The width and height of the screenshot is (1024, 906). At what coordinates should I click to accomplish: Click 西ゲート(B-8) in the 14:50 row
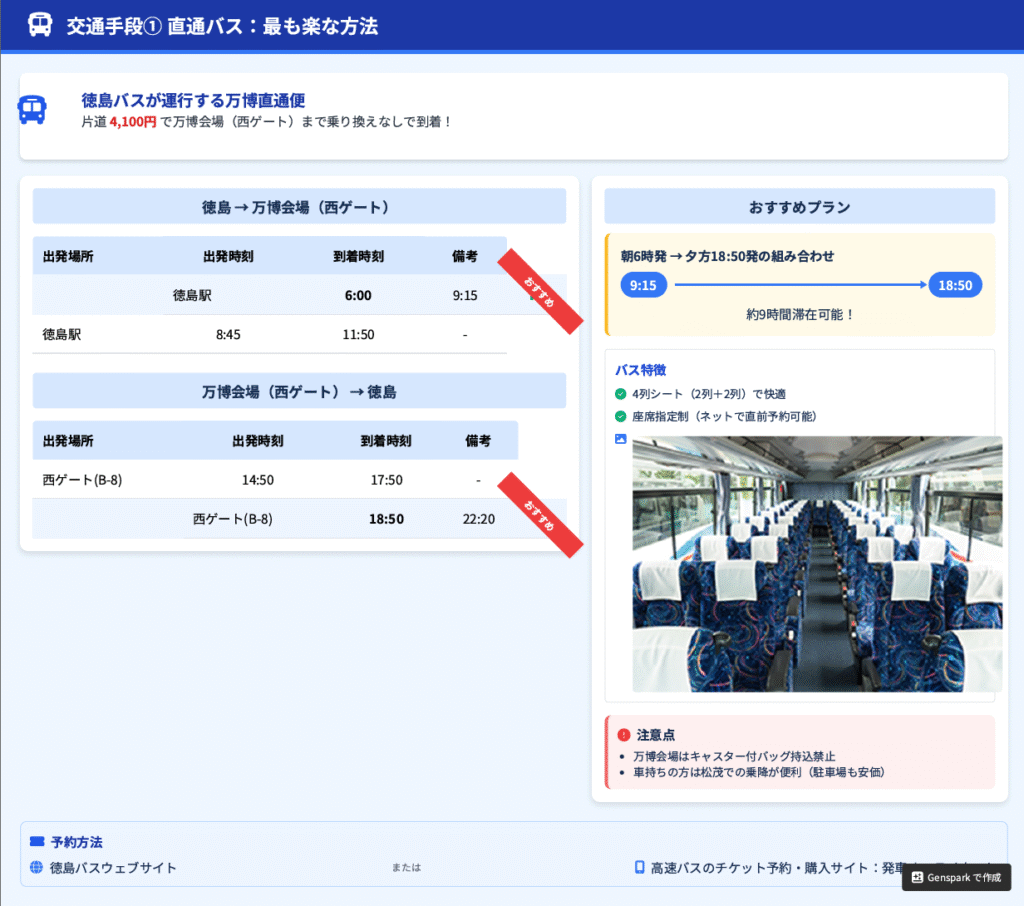click(x=82, y=480)
